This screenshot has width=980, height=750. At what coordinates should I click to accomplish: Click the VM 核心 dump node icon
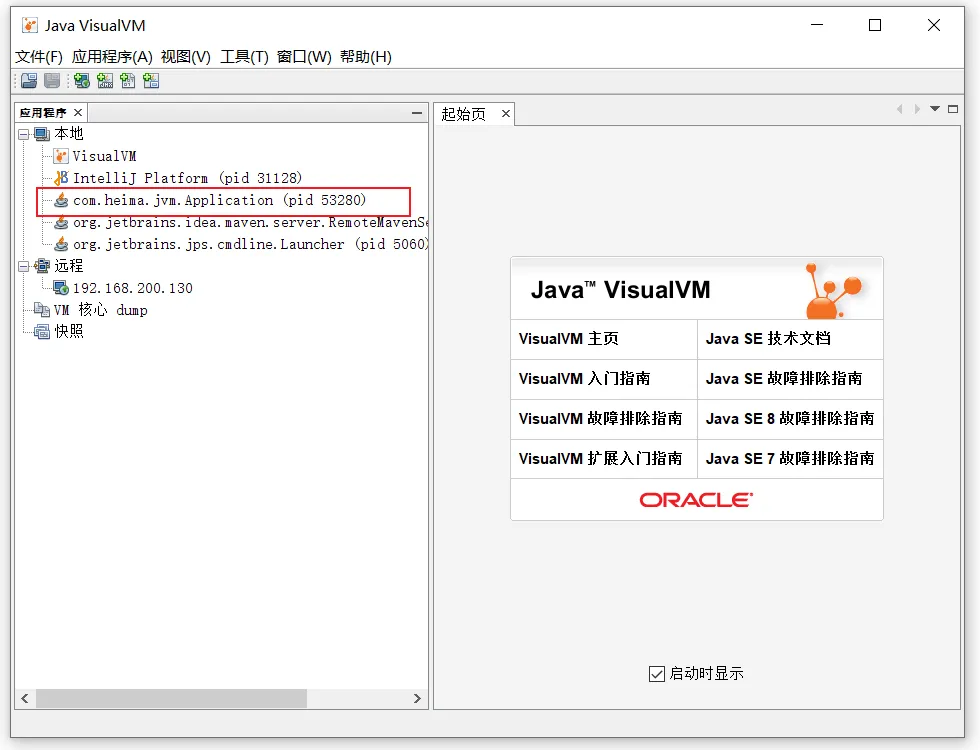click(42, 310)
